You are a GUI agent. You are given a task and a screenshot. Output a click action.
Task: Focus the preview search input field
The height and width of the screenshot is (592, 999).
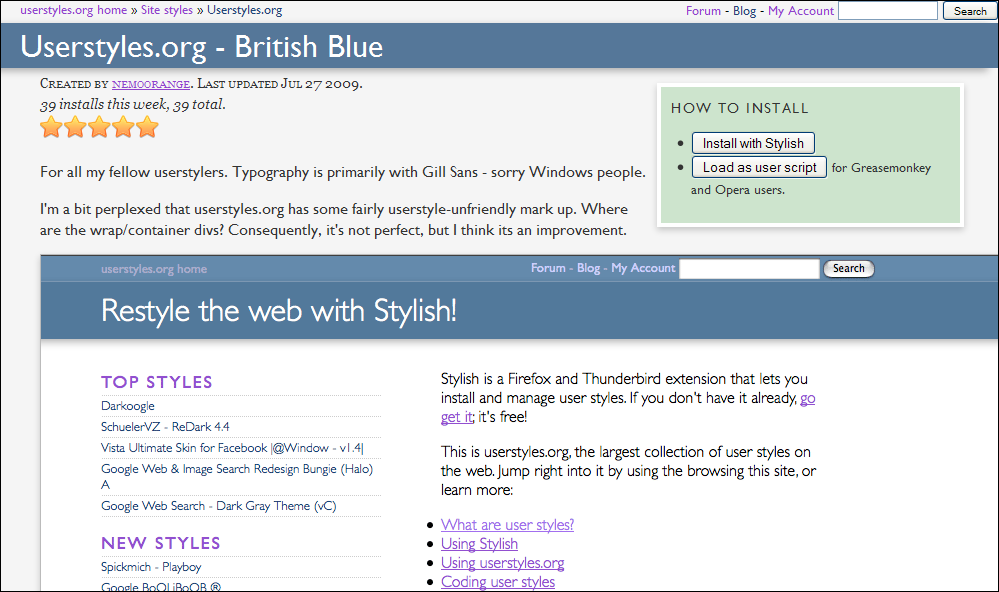pos(749,269)
